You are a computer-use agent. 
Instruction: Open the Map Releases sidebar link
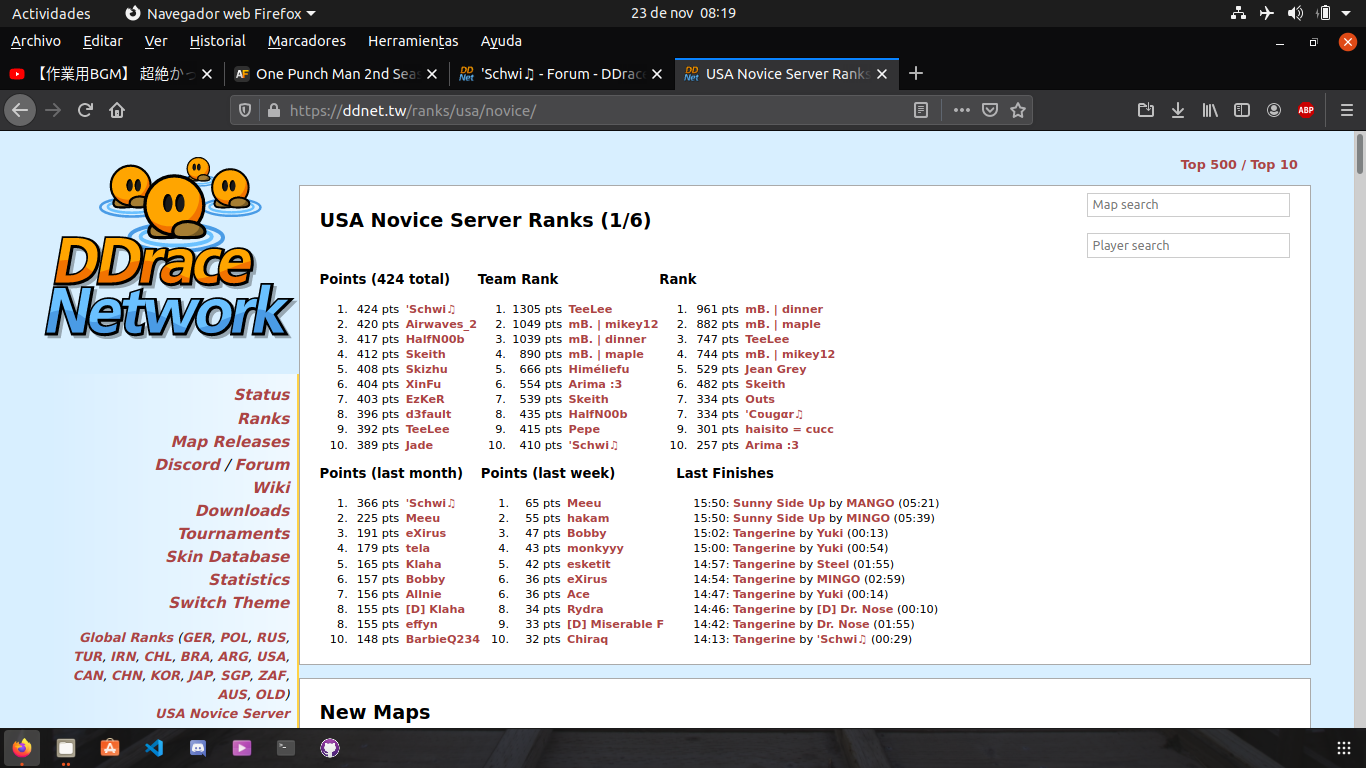(x=230, y=441)
